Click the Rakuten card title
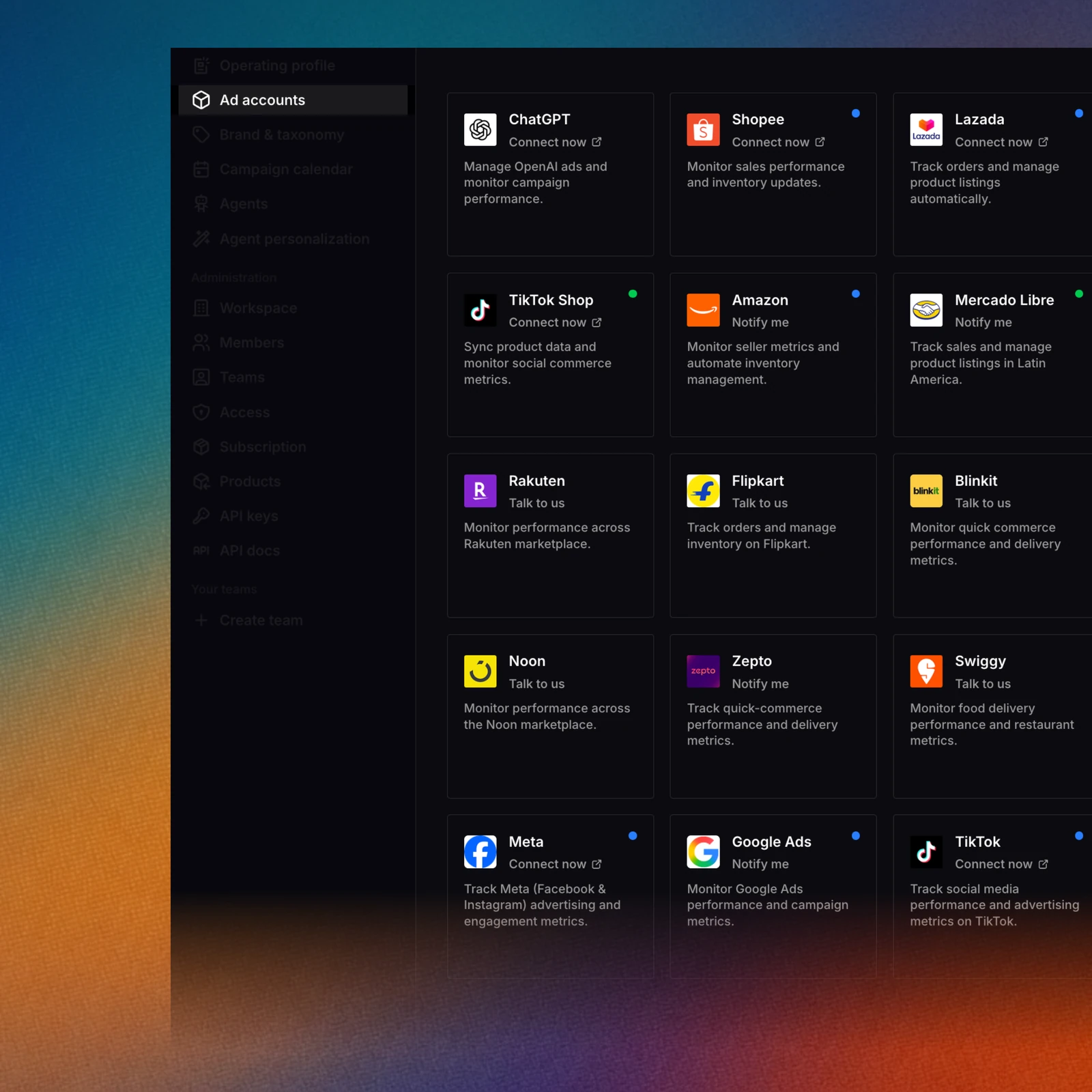 pos(537,480)
